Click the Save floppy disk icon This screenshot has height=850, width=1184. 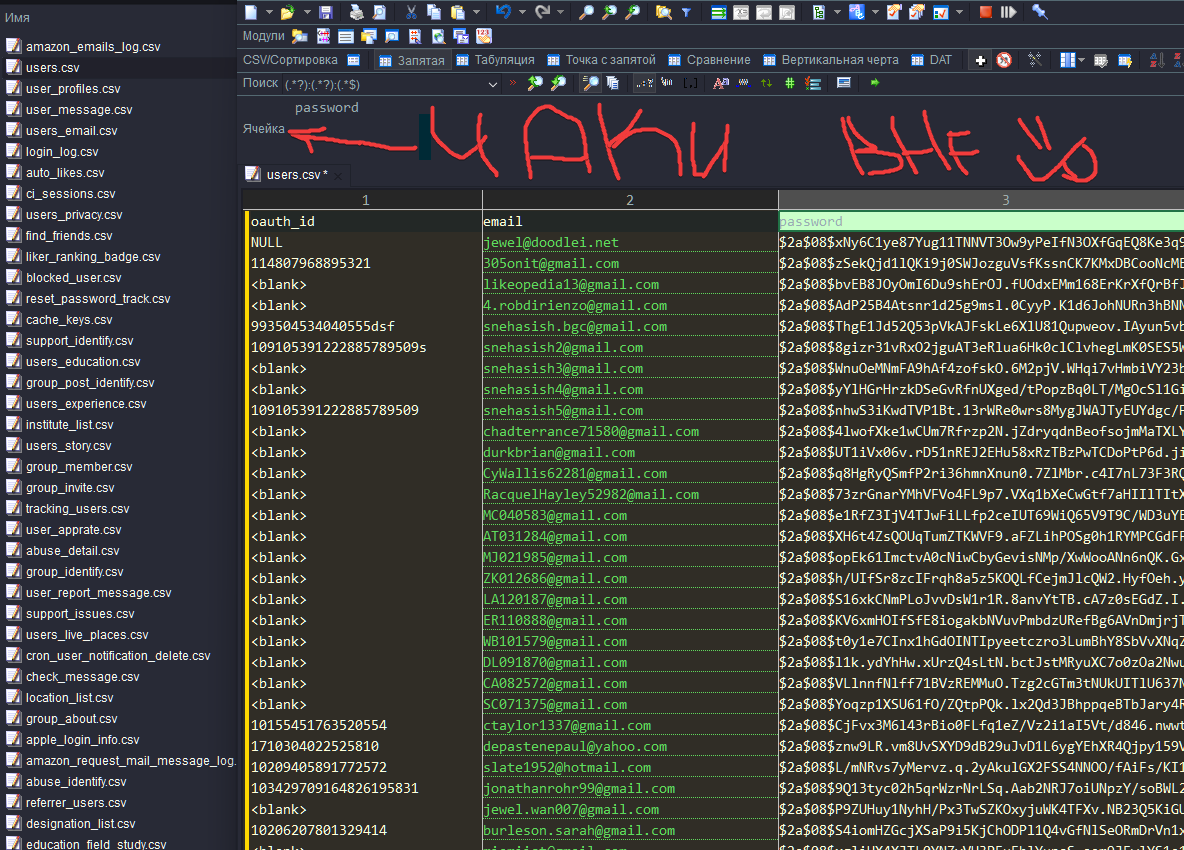tap(326, 12)
